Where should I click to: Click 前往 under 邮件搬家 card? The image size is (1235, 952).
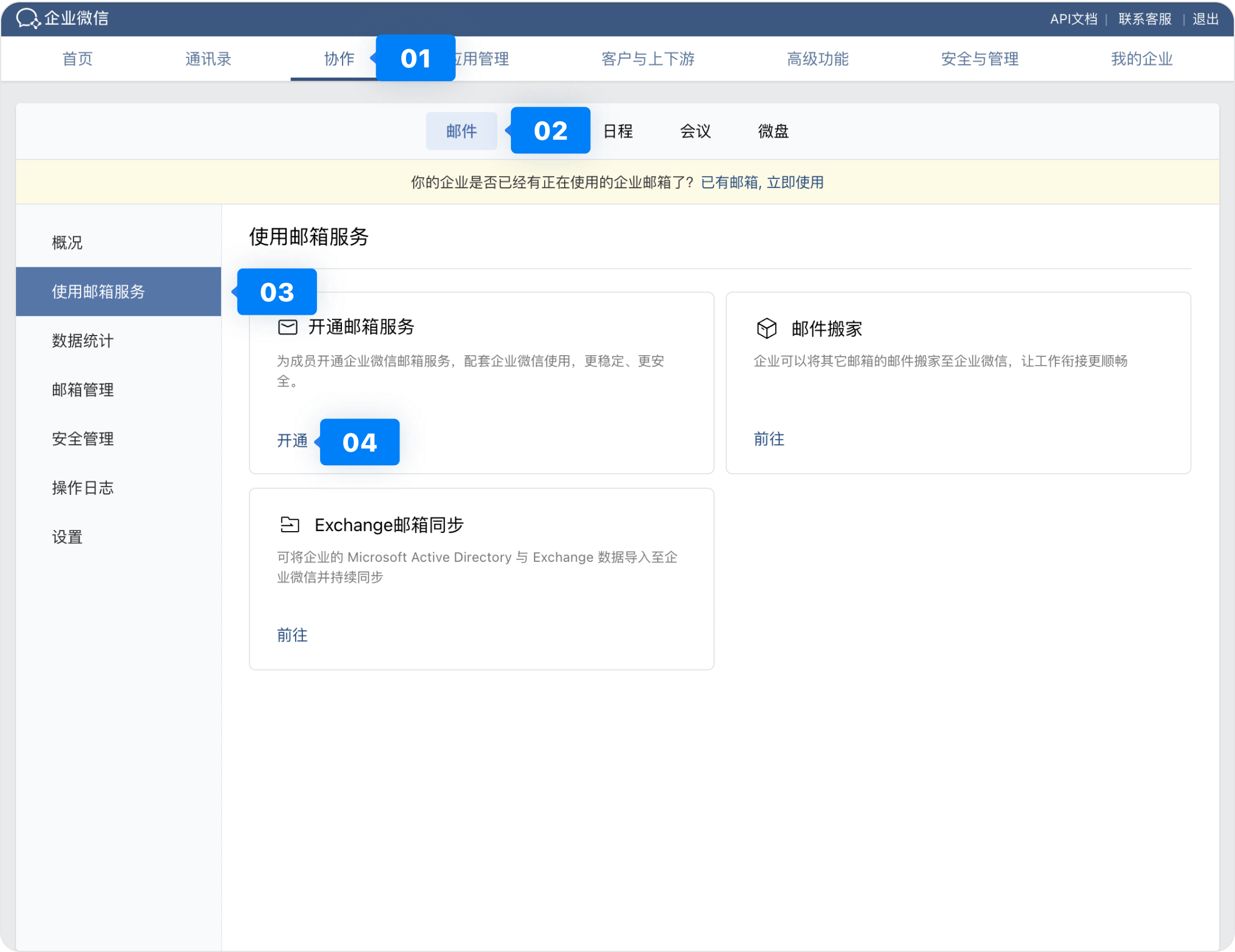point(769,439)
